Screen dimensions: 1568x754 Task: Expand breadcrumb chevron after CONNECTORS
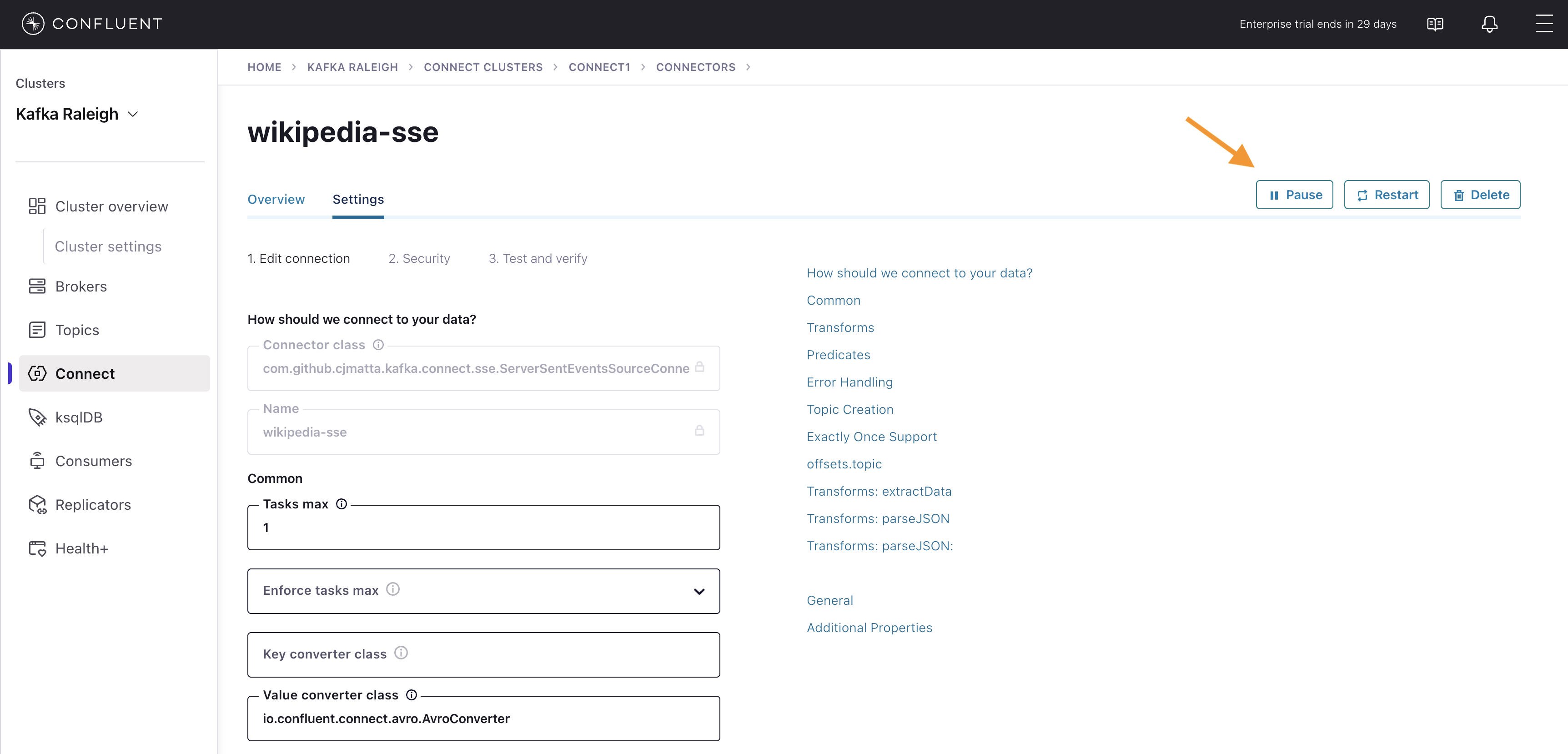(748, 67)
